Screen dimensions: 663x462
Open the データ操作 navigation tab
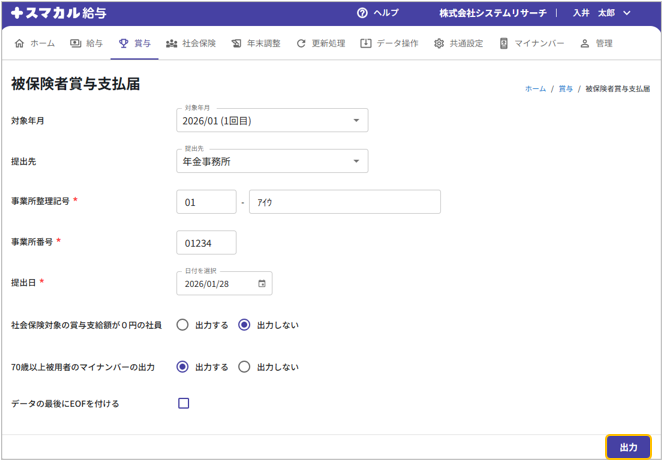(x=389, y=44)
